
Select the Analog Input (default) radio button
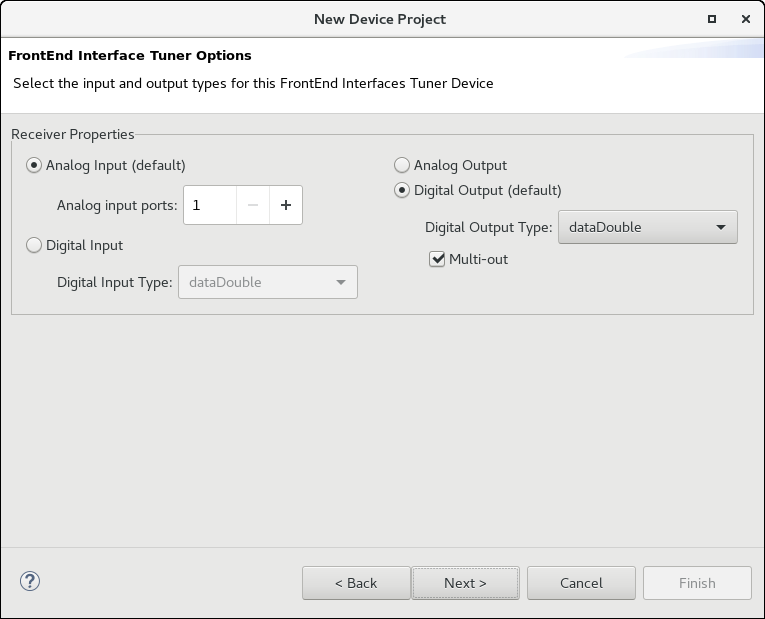coord(35,165)
